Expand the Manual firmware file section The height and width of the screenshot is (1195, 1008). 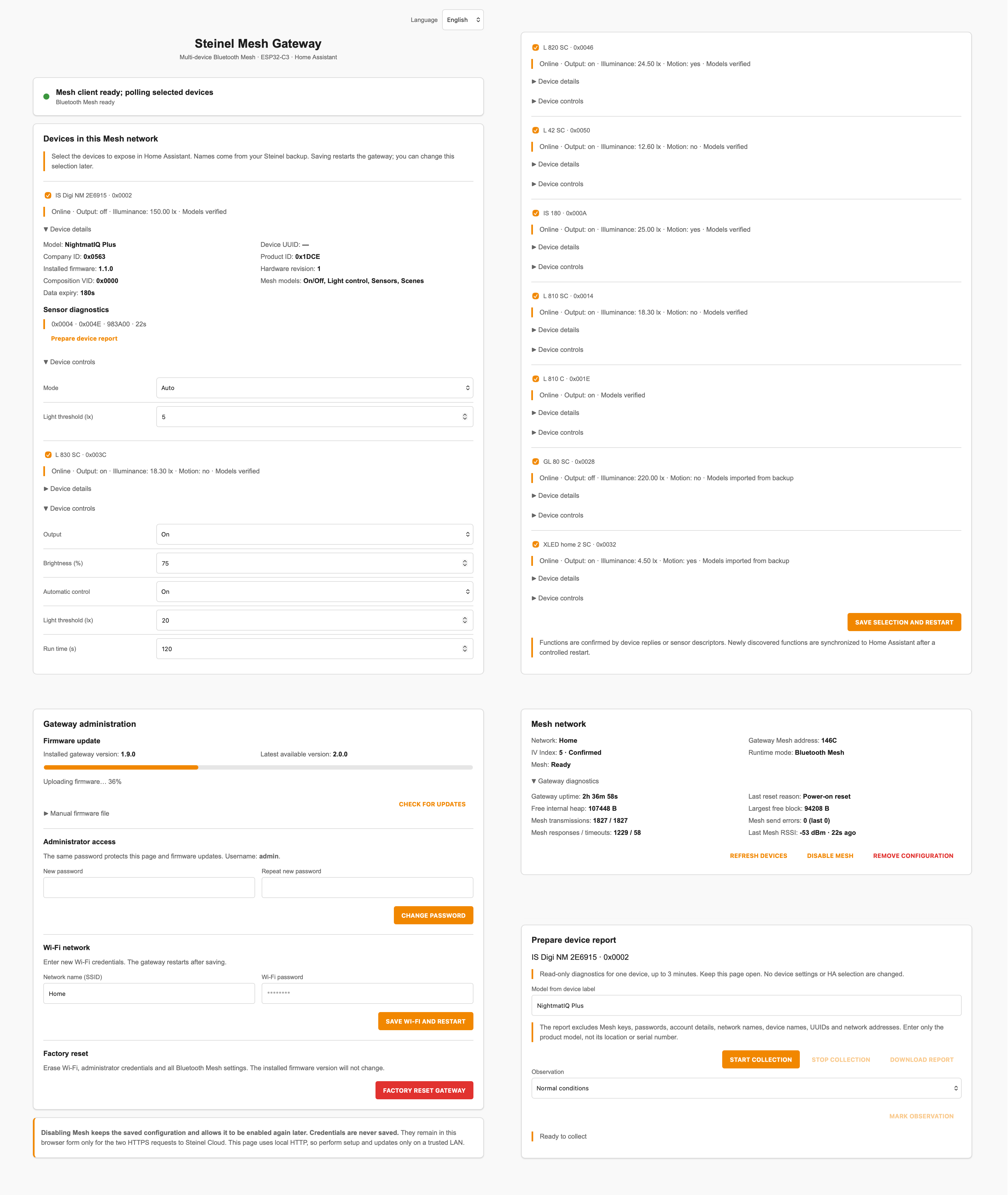[x=76, y=813]
